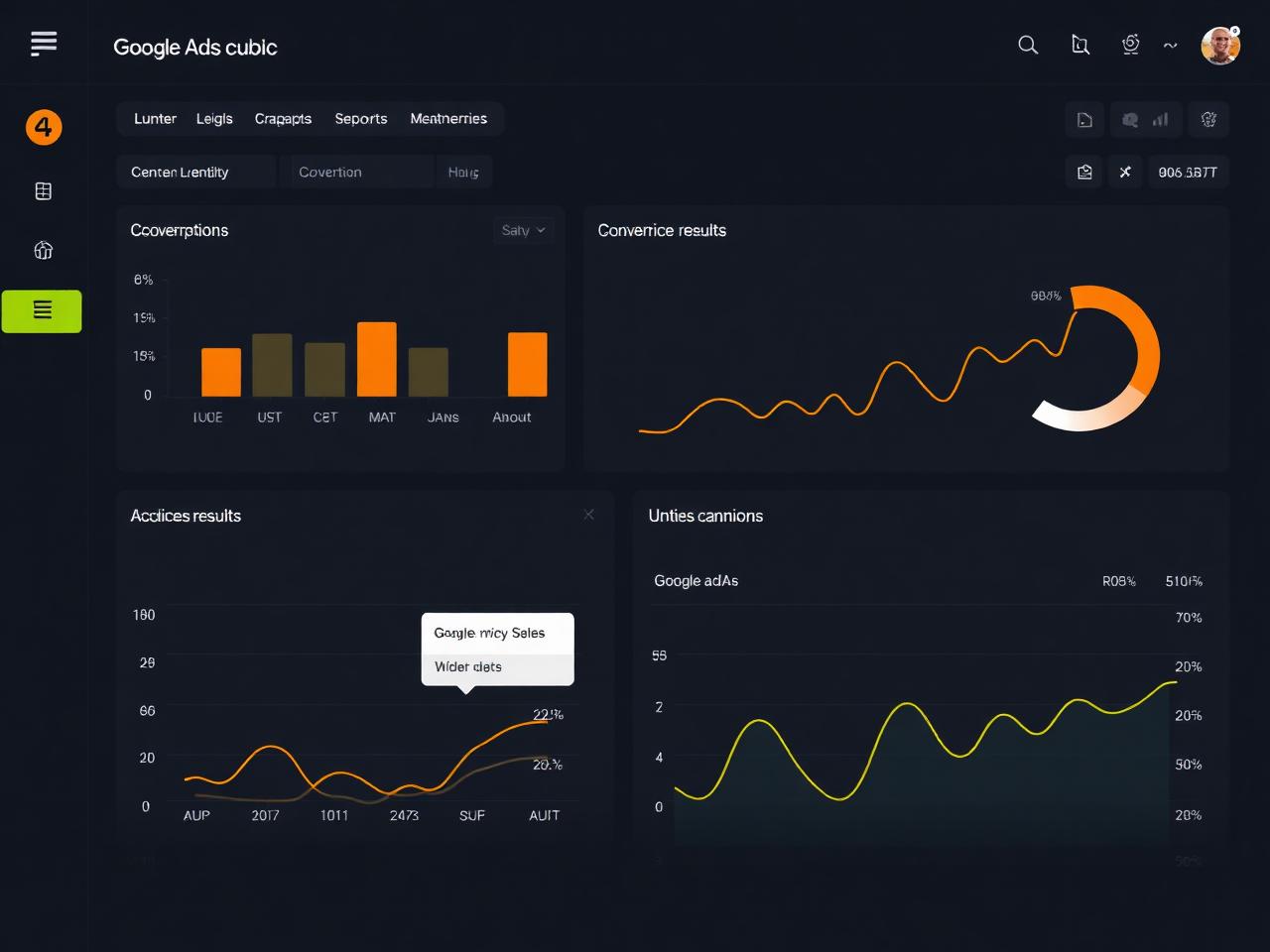Open the settings gear icon in toolbar
Screen dimensions: 1270x952
tap(1208, 119)
